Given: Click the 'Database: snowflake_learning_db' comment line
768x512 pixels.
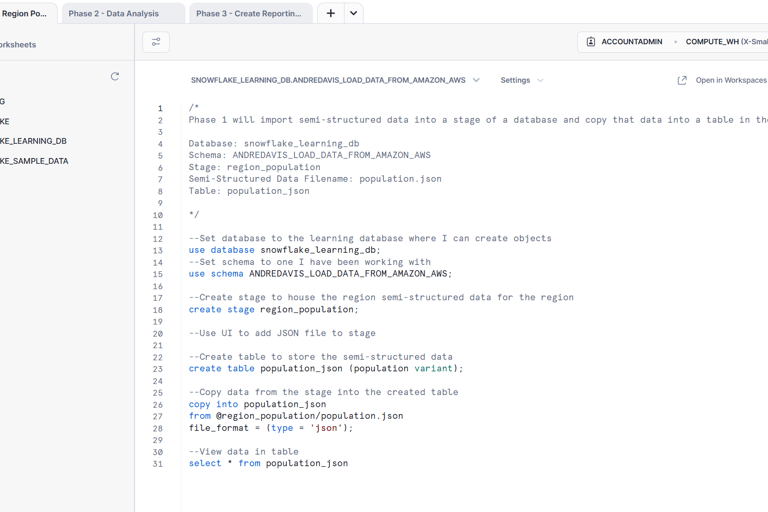Looking at the screenshot, I should (x=274, y=144).
